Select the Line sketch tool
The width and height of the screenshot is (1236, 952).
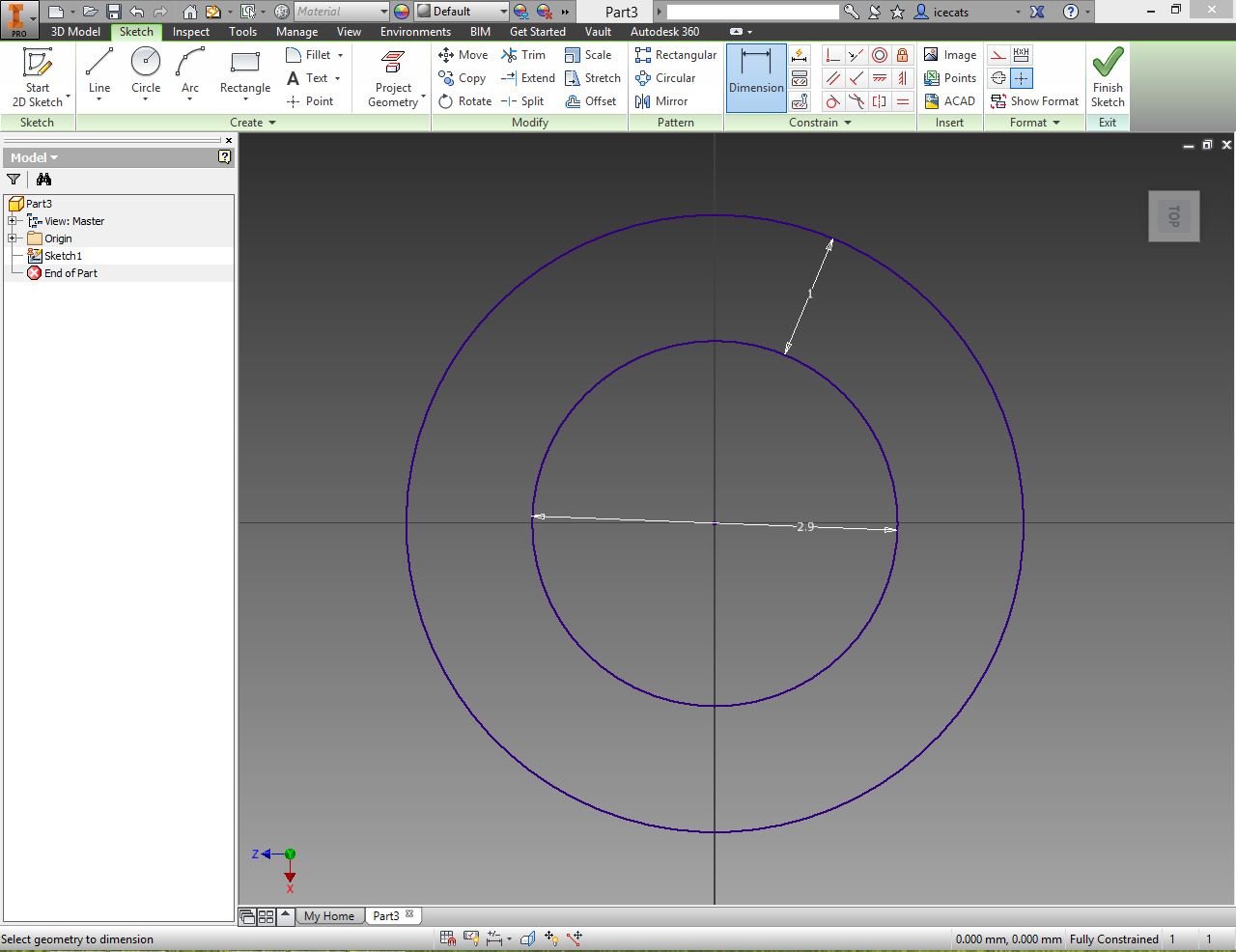[x=99, y=72]
